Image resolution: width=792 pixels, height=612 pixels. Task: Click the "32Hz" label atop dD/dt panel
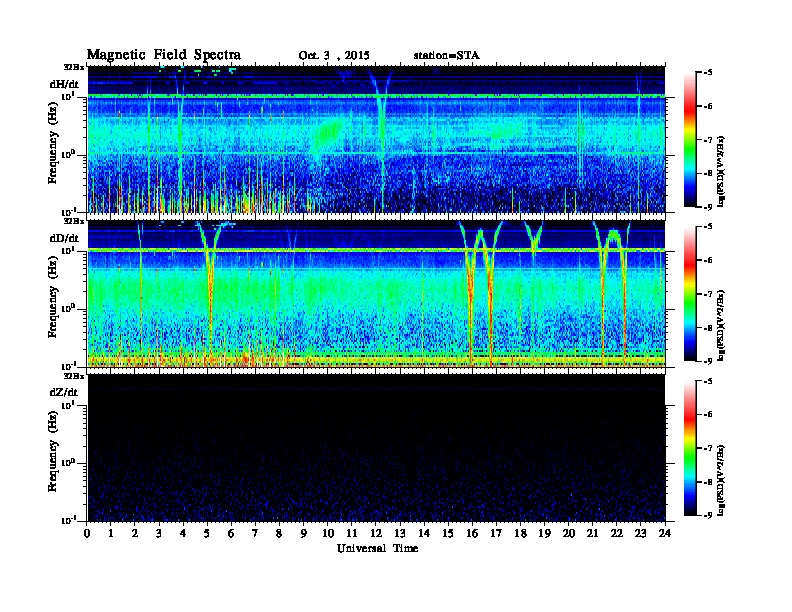point(74,221)
